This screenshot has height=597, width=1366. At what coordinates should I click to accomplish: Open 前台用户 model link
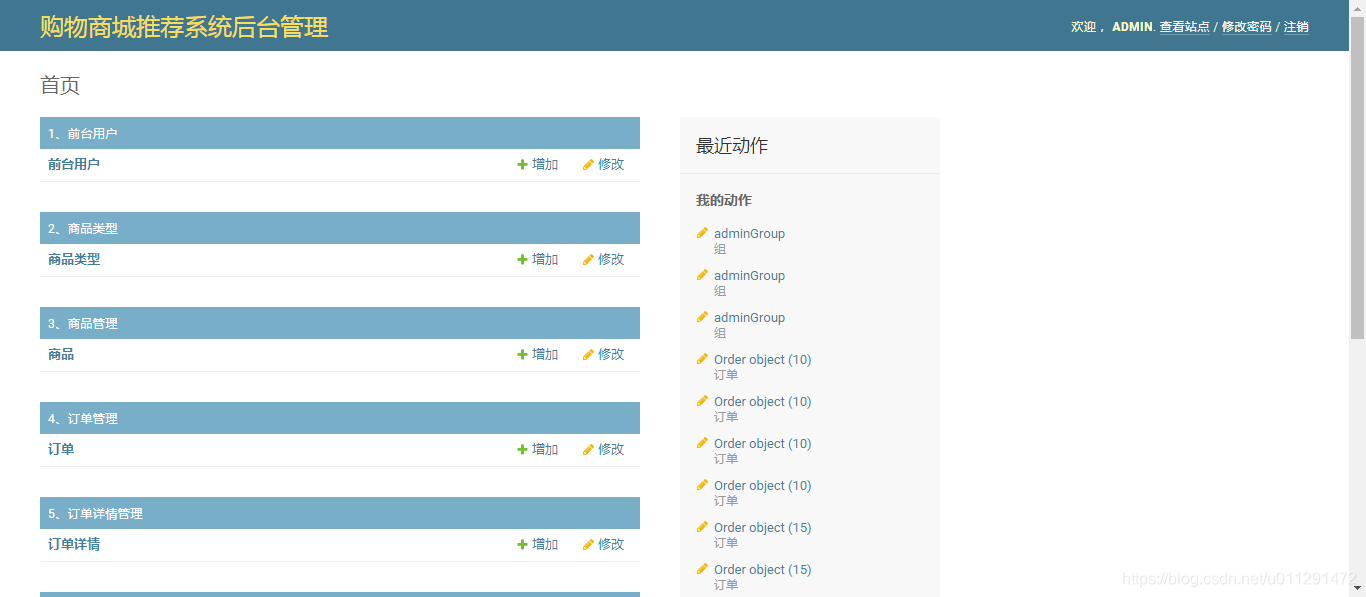74,164
